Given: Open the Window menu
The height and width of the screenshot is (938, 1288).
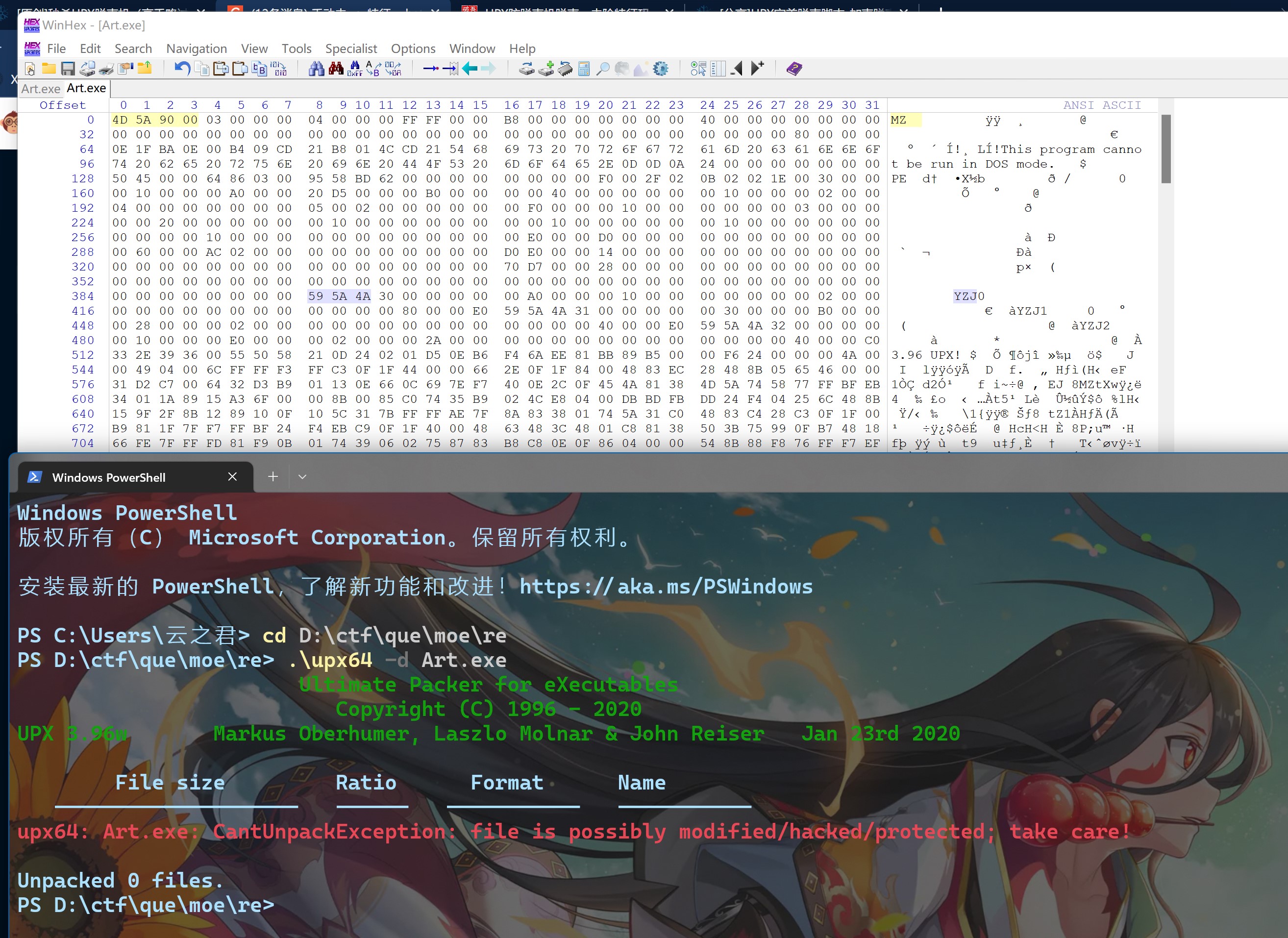Looking at the screenshot, I should coord(472,49).
